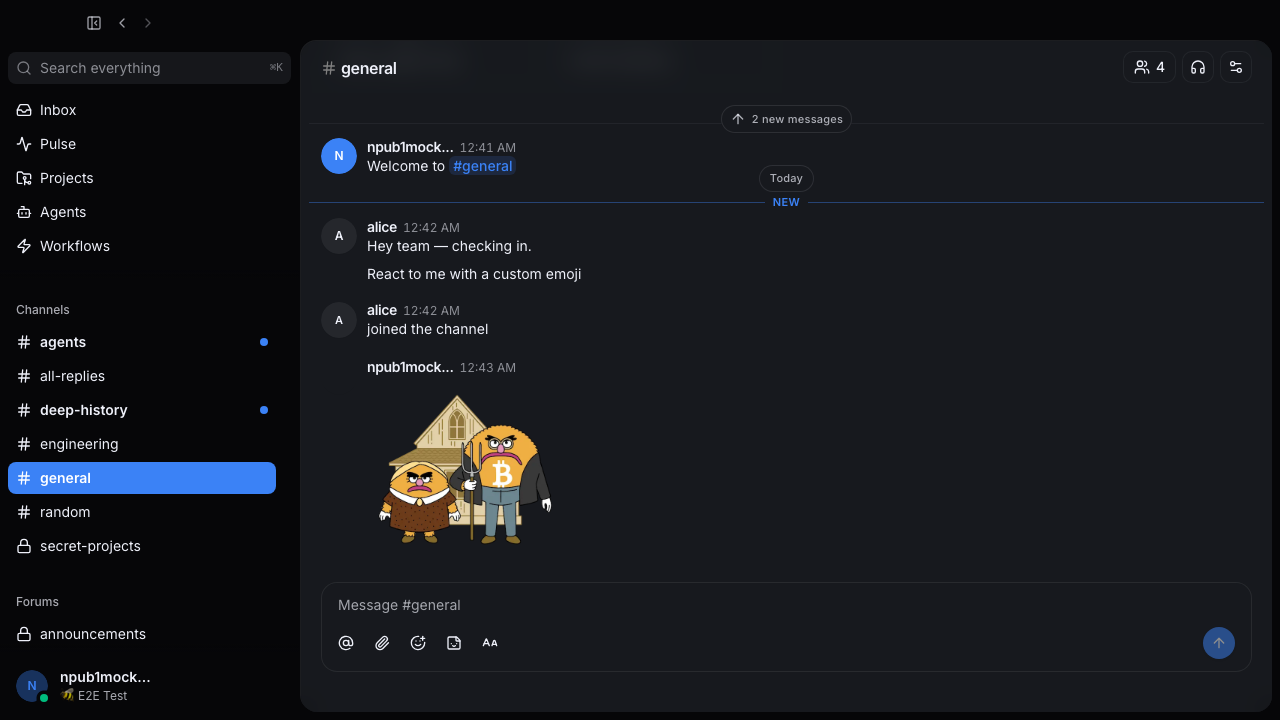Open alice's avatar on checking-in message
Image resolution: width=1280 pixels, height=720 pixels.
click(339, 236)
